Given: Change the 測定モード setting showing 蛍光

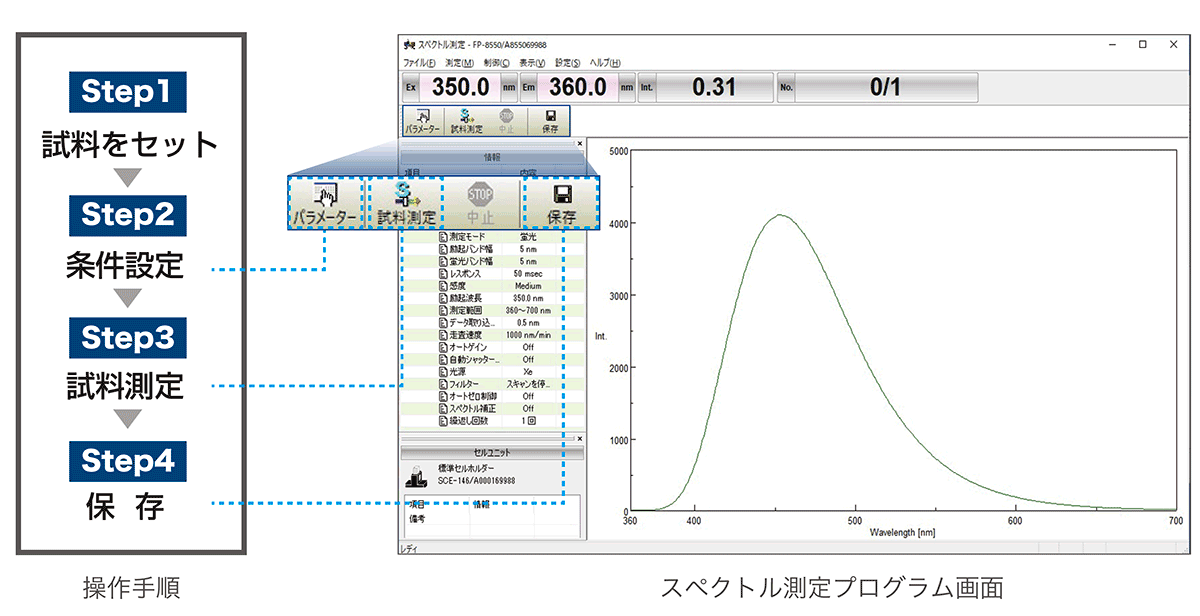Looking at the screenshot, I should point(527,236).
